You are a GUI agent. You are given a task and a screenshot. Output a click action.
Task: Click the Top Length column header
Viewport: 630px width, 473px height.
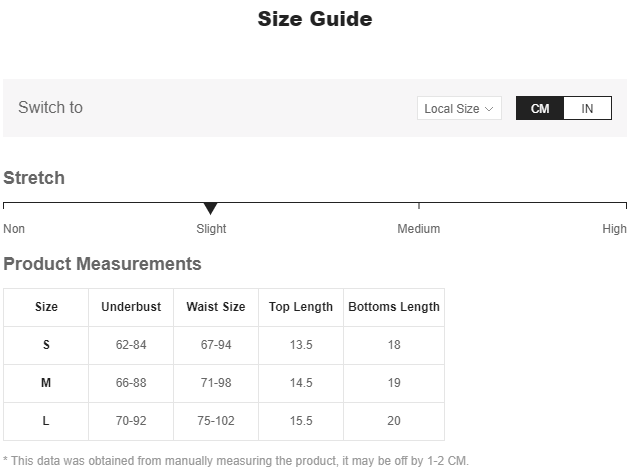pyautogui.click(x=301, y=307)
